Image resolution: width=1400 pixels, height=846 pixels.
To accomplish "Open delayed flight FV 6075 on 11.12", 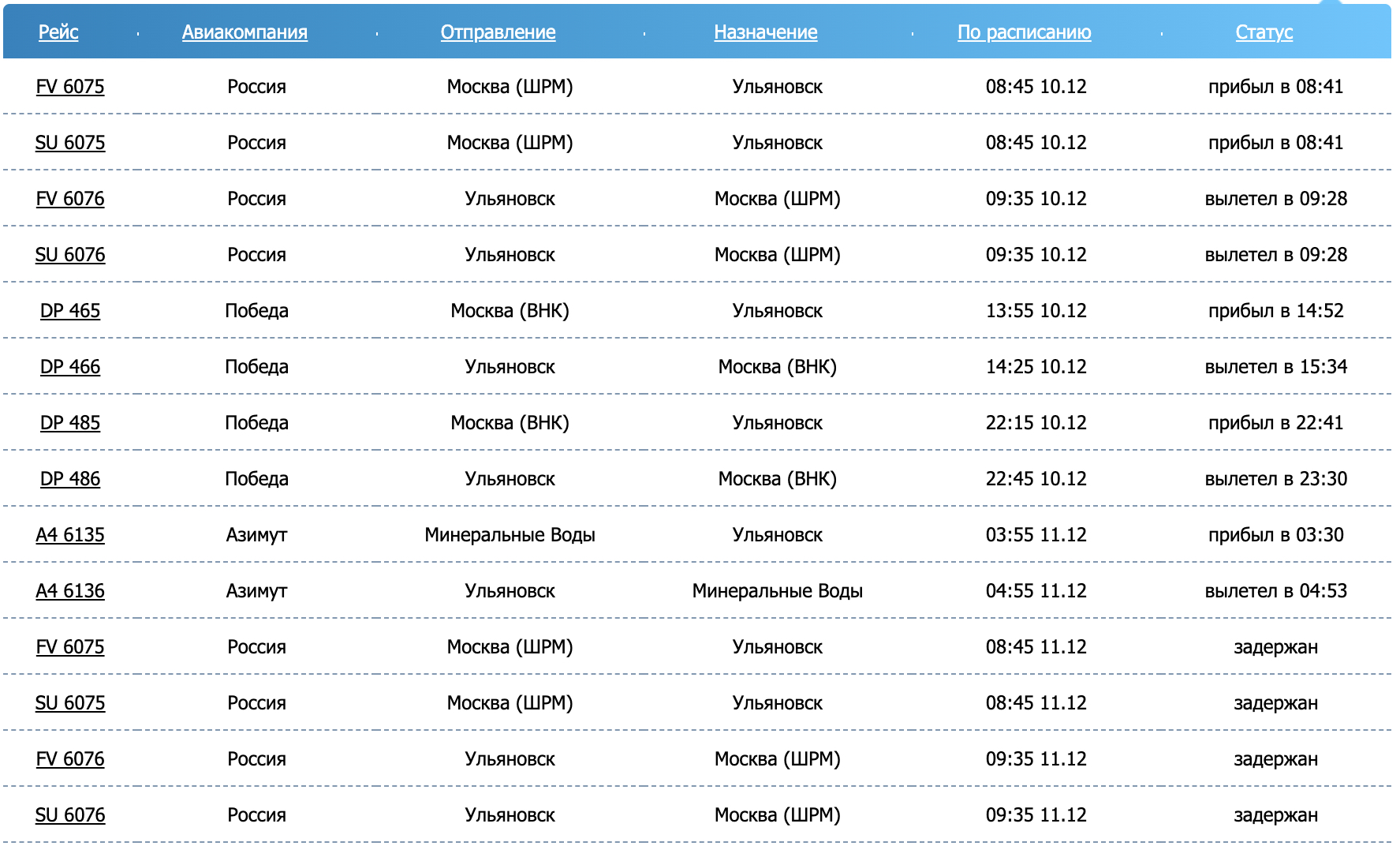I will coord(70,647).
